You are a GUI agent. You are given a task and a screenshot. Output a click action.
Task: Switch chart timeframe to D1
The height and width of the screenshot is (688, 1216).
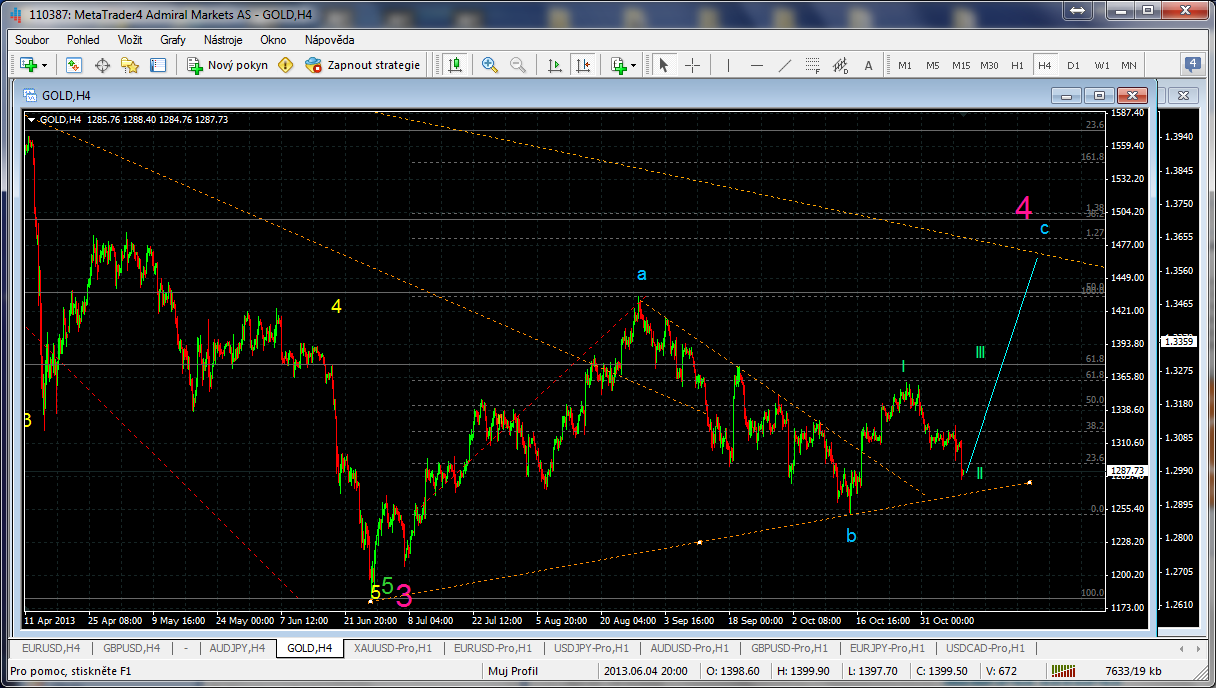[x=1073, y=65]
